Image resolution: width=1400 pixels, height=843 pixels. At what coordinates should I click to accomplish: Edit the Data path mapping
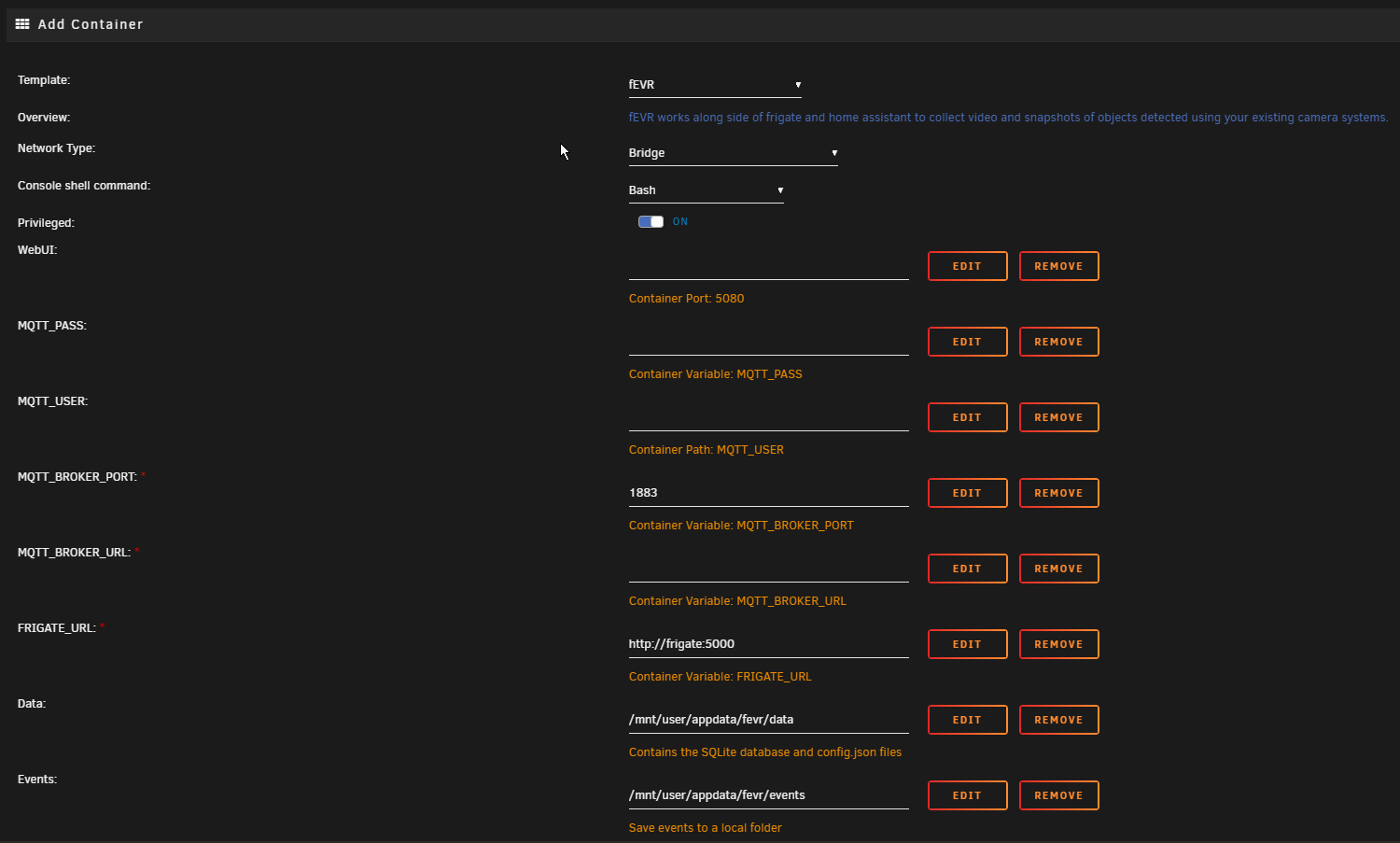point(967,719)
